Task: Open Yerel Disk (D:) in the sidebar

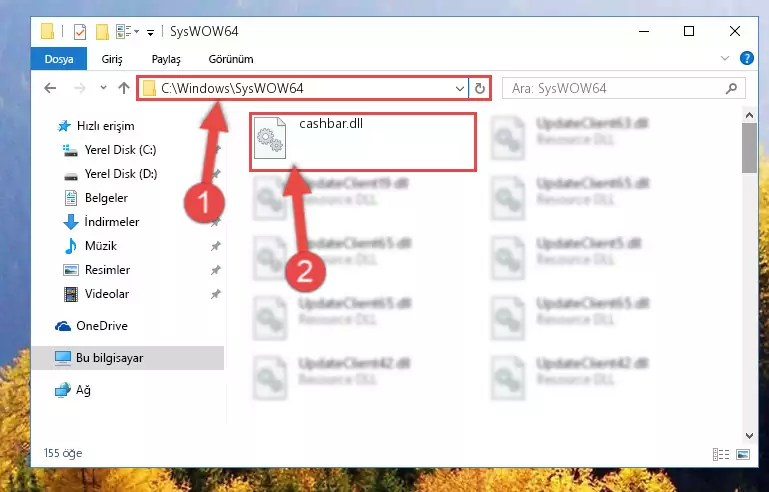Action: pyautogui.click(x=111, y=174)
